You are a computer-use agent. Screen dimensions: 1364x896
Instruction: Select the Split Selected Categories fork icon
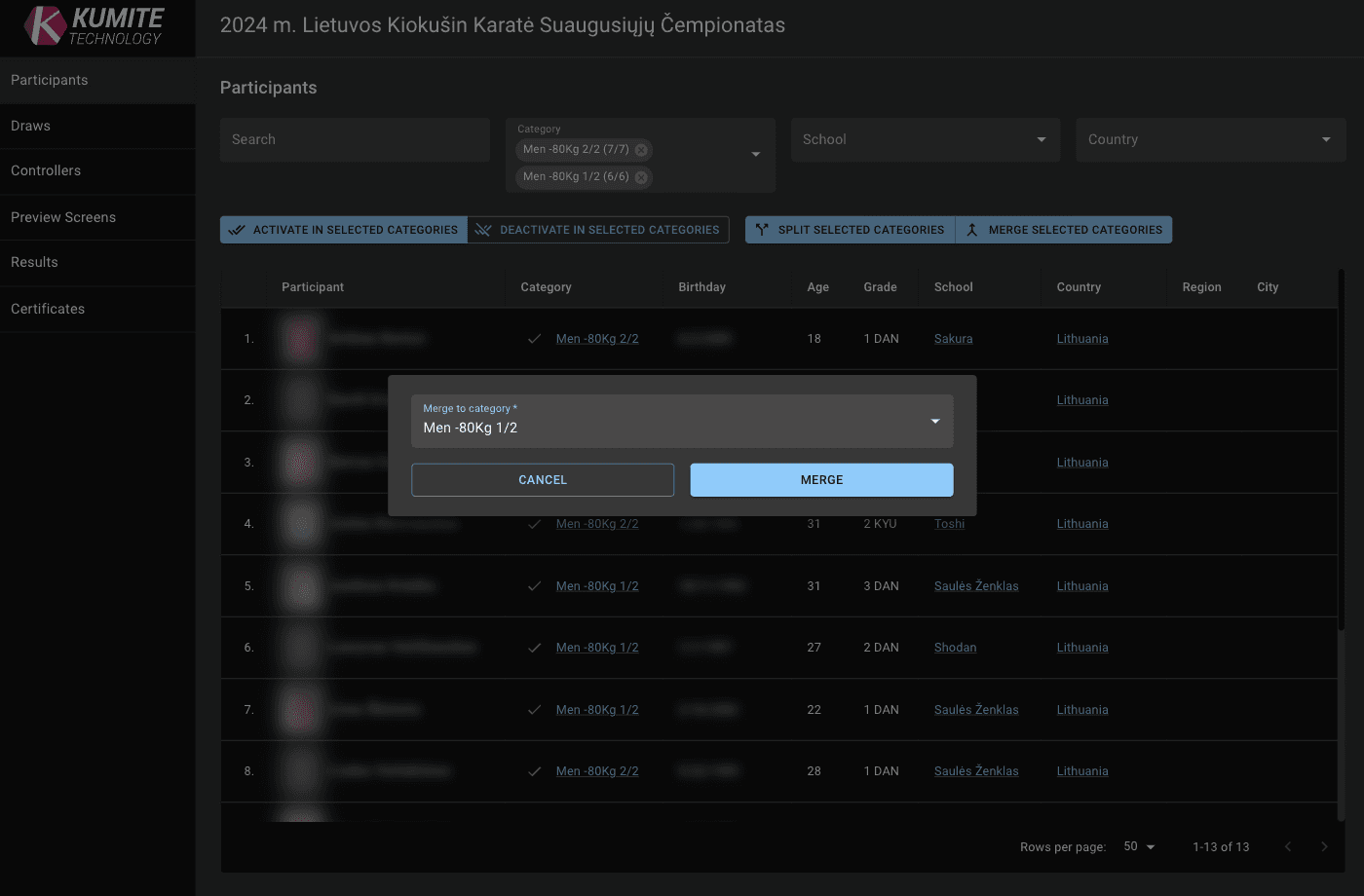point(761,229)
